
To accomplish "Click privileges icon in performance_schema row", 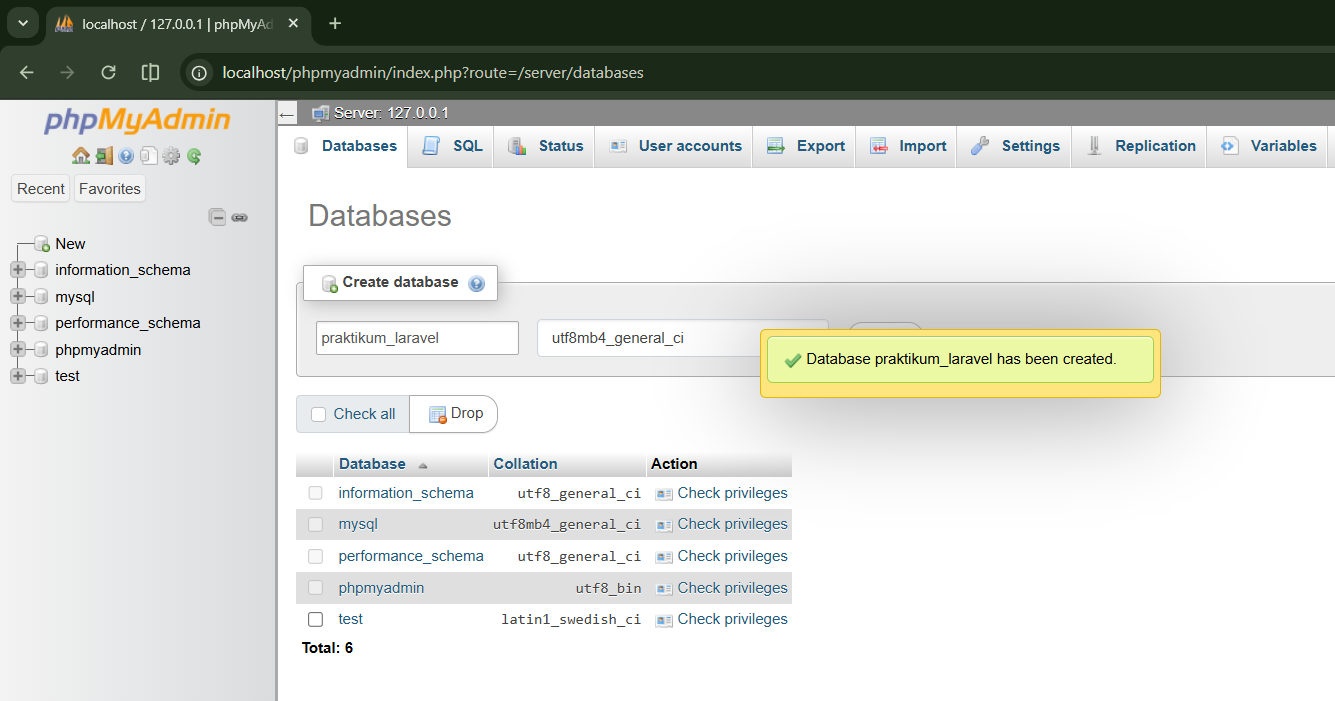I will point(664,557).
